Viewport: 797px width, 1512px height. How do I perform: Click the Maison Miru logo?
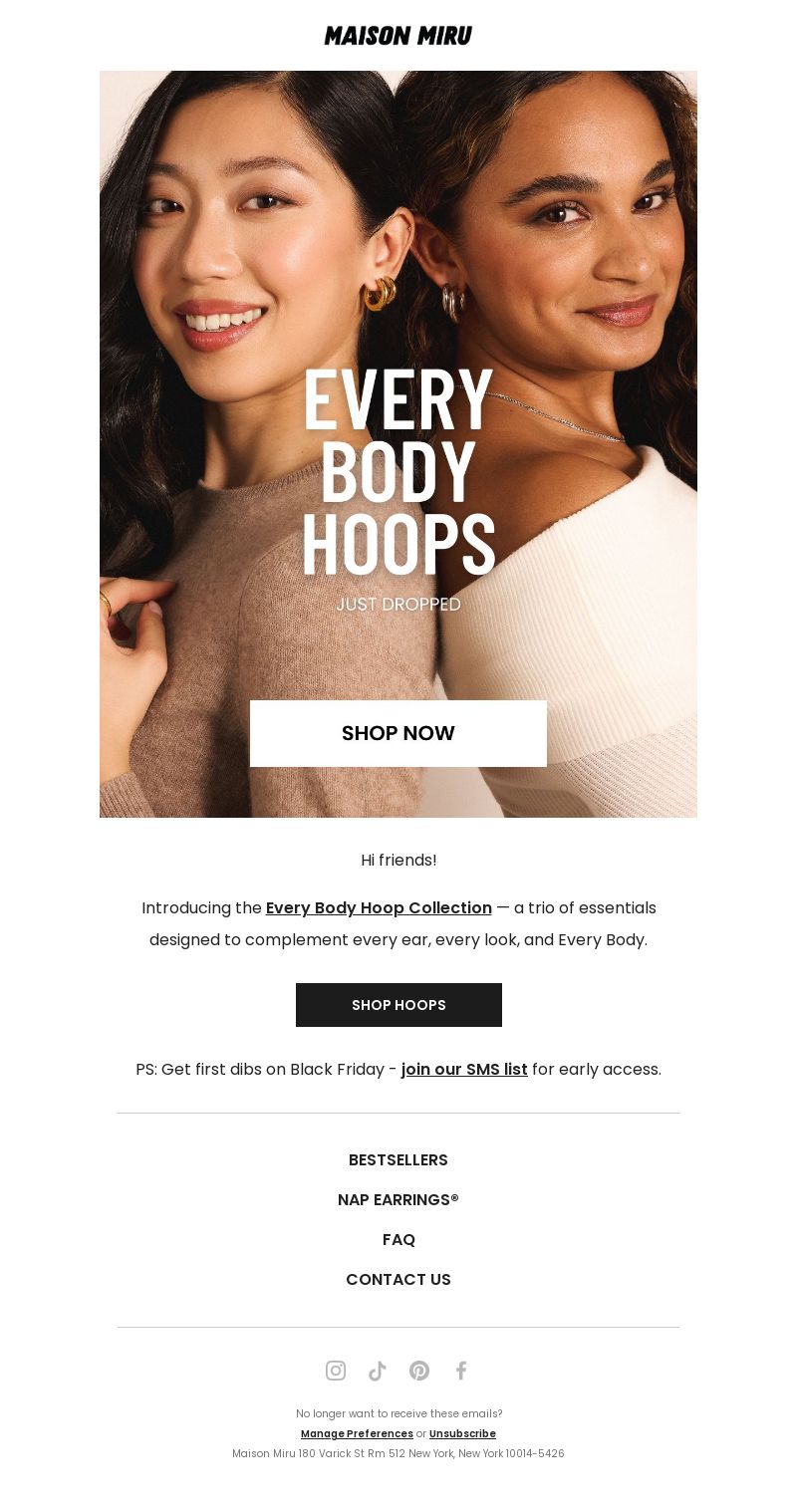(x=398, y=36)
